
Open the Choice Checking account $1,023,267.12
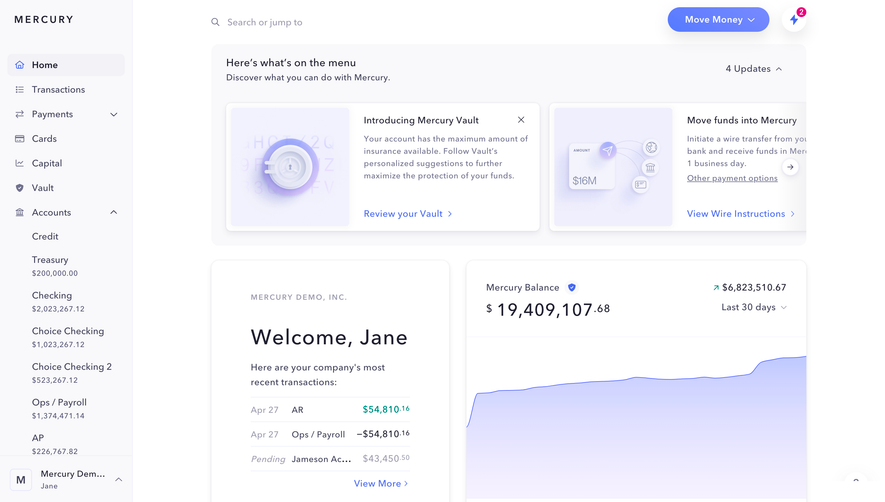click(68, 337)
